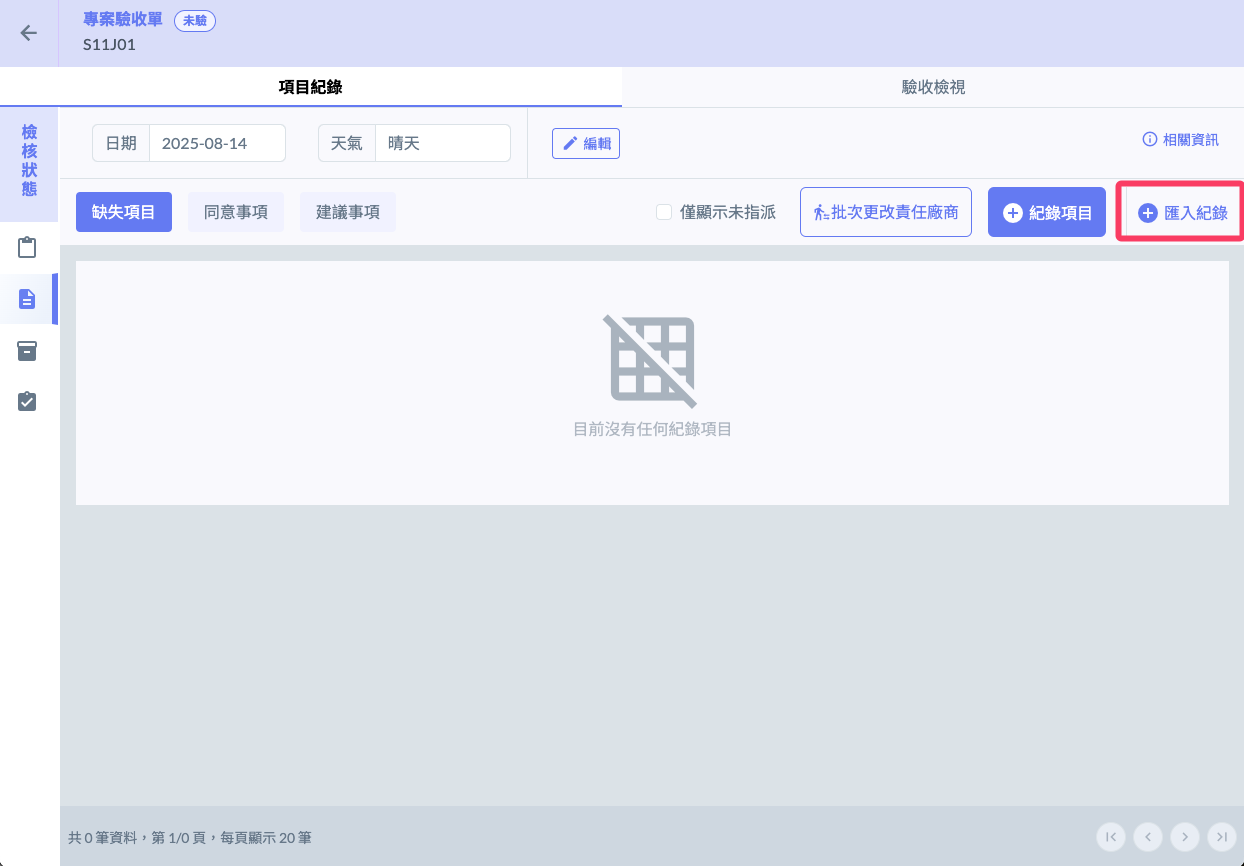Click the back arrow icon
The height and width of the screenshot is (866, 1244).
[x=29, y=33]
